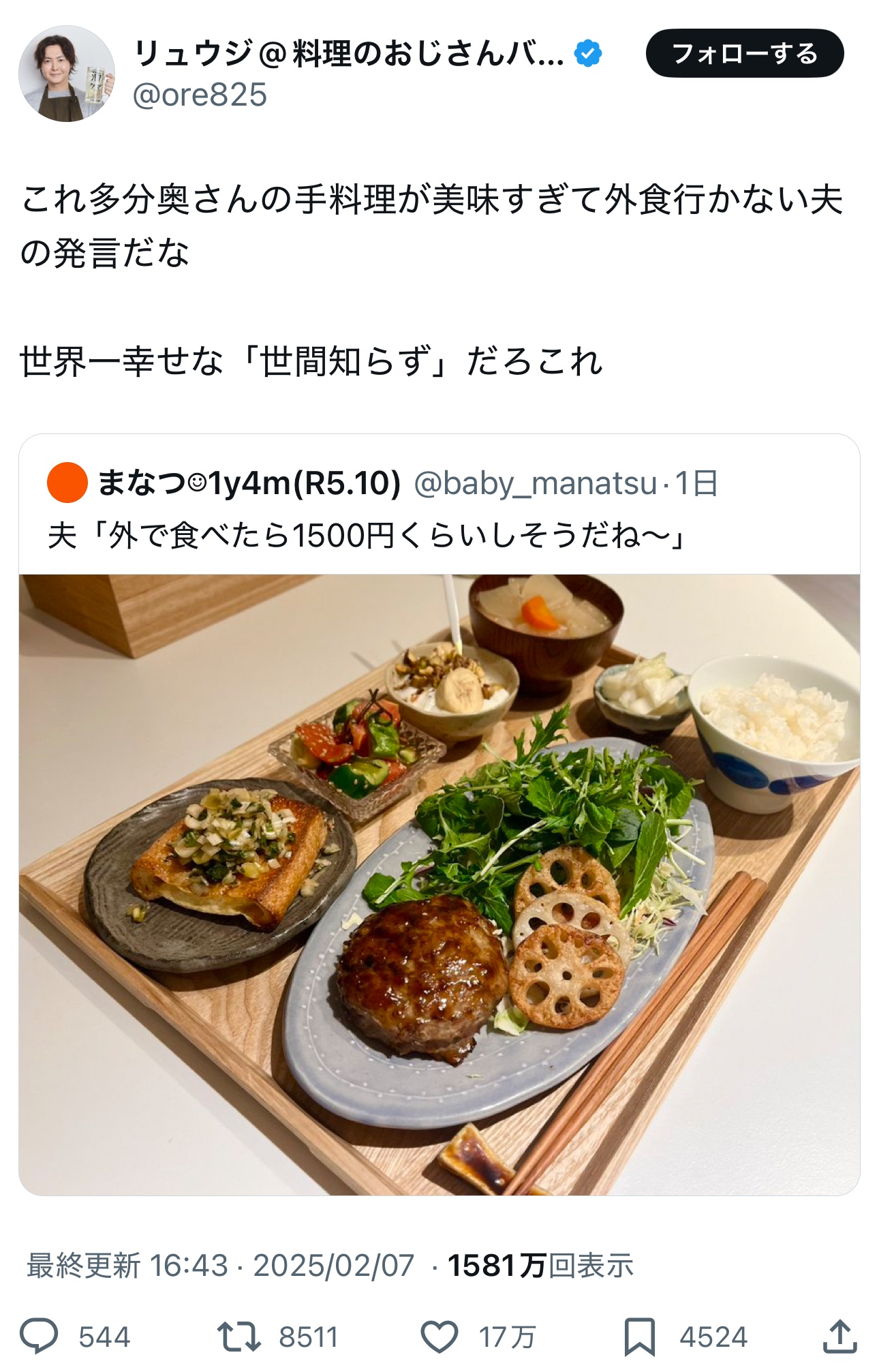Click the 1581万回表示 view count

[x=540, y=1266]
